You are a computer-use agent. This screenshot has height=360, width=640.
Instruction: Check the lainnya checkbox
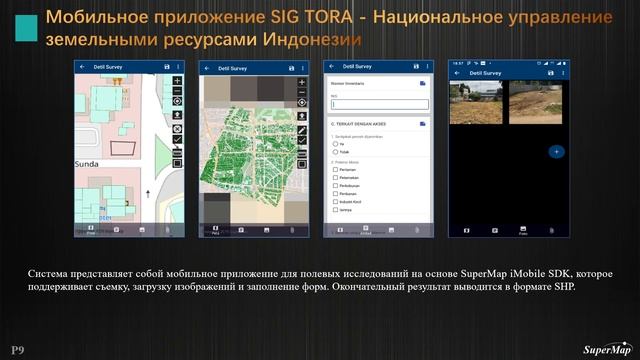(335, 210)
